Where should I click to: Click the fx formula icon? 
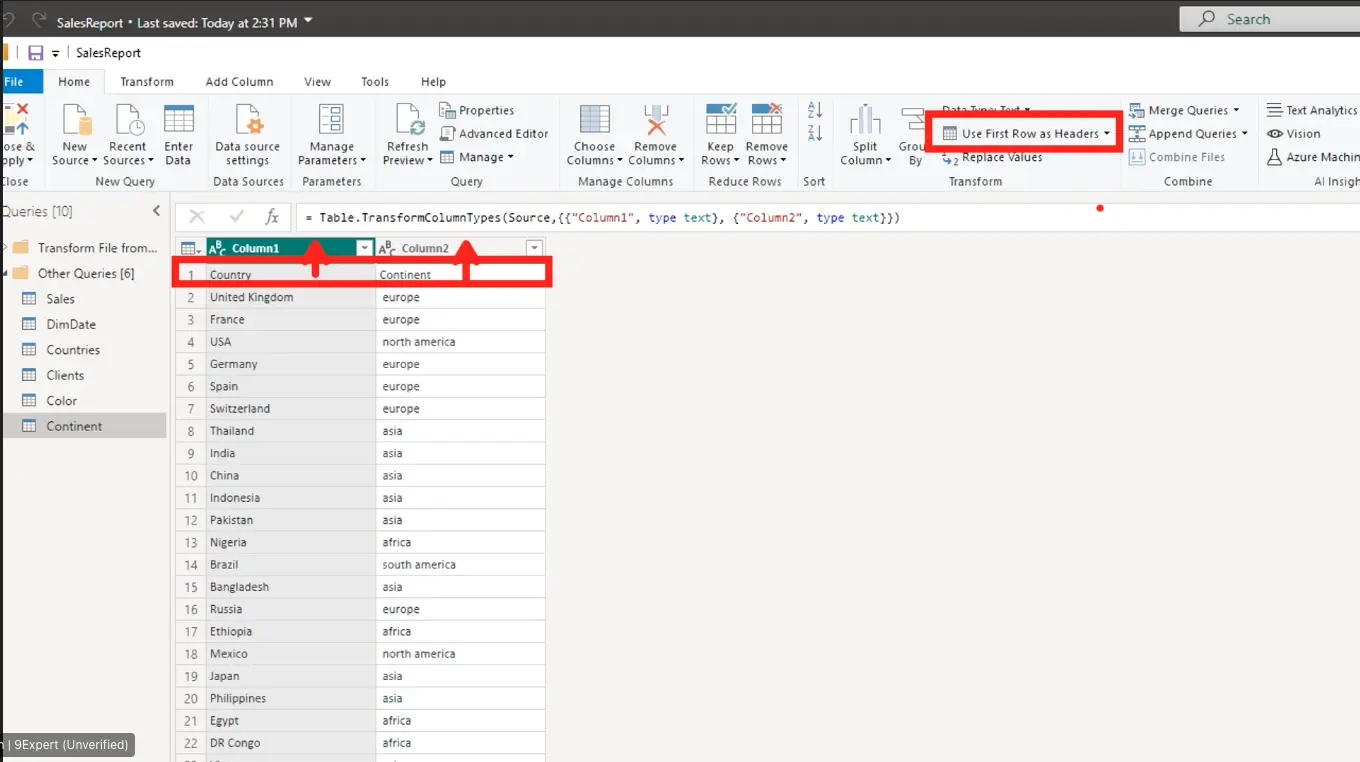coord(272,217)
